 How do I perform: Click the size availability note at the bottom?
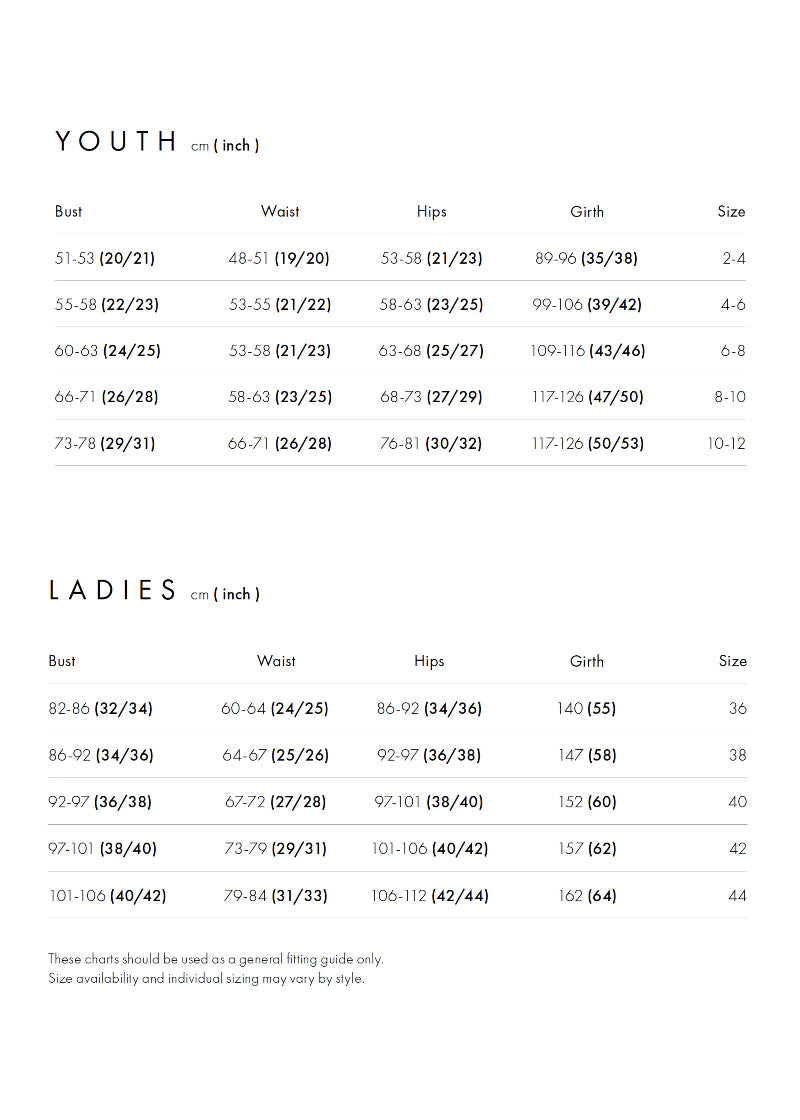click(x=206, y=978)
